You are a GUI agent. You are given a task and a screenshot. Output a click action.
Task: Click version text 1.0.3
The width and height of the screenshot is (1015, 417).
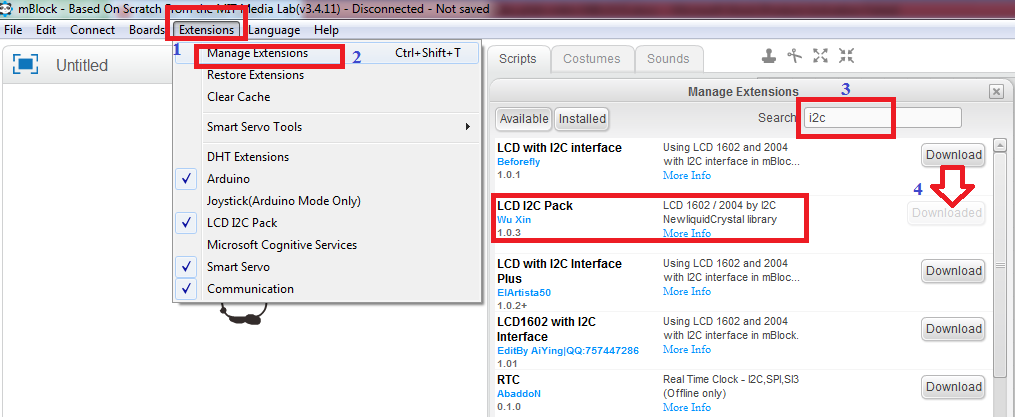[508, 232]
